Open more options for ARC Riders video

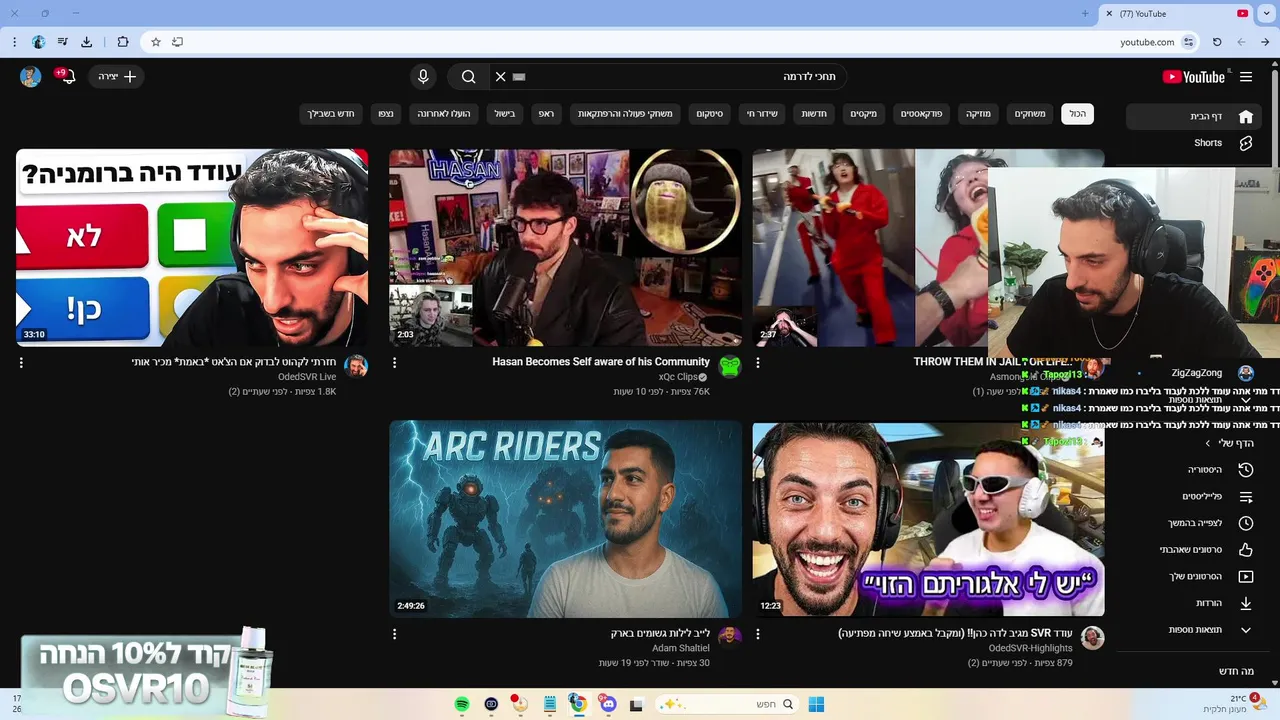[x=394, y=634]
